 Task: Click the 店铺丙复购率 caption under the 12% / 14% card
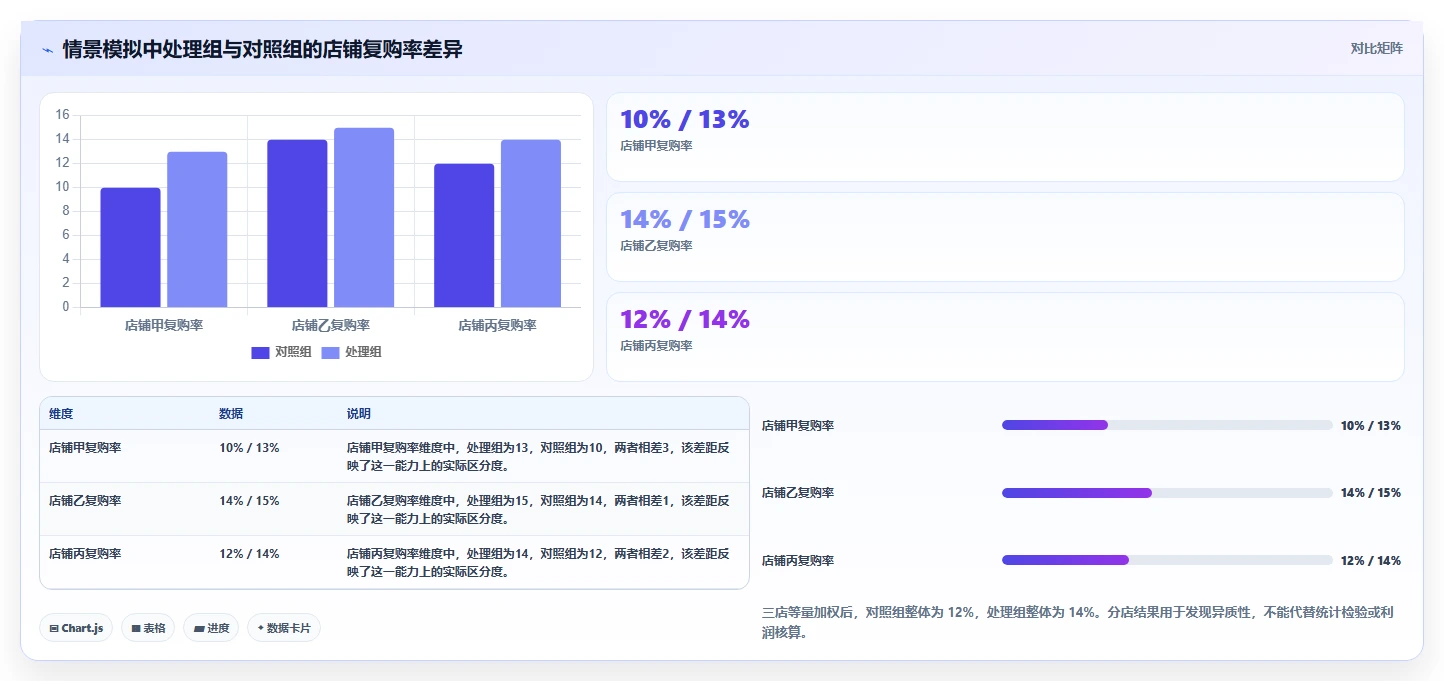click(x=656, y=346)
